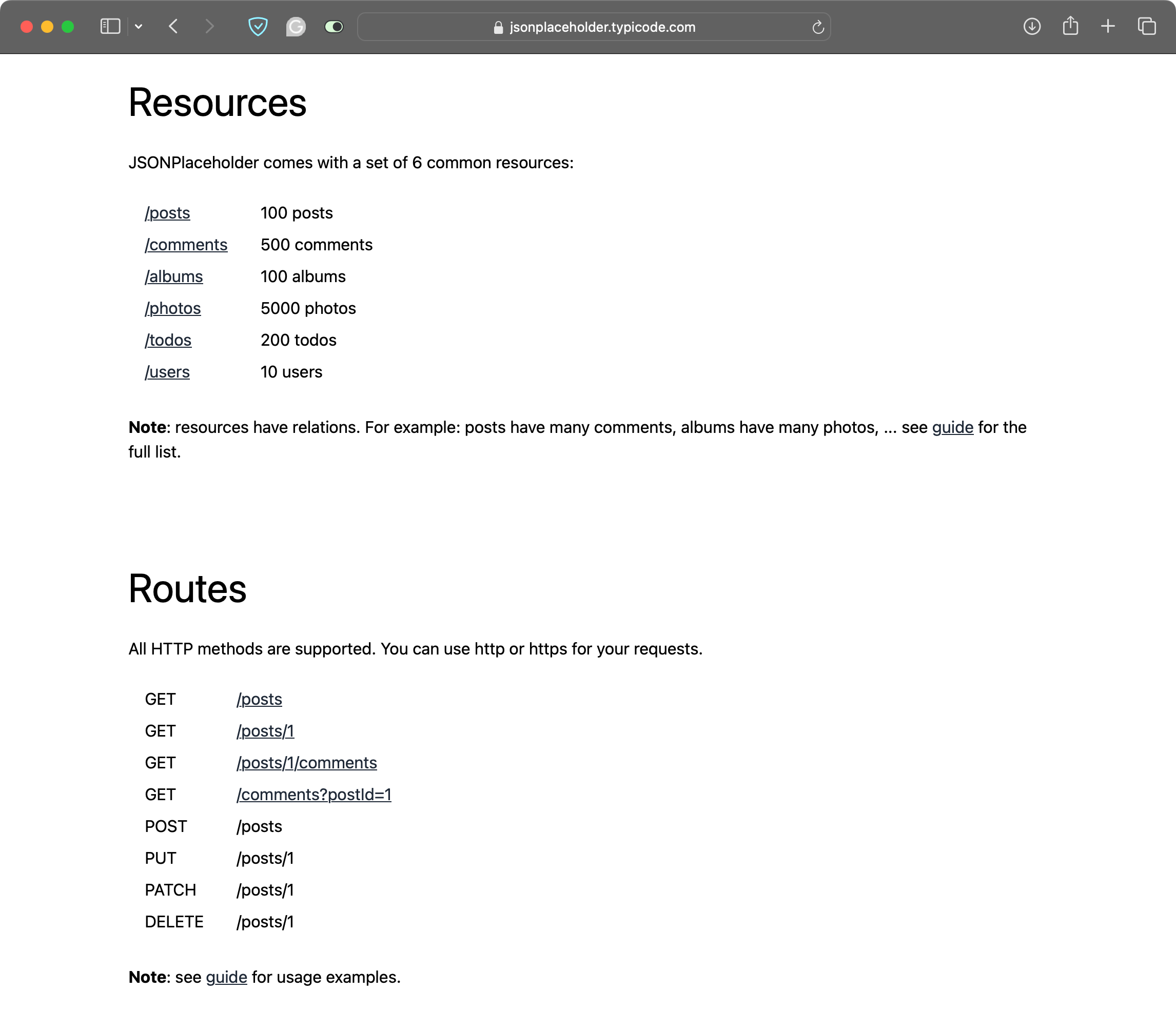
Task: Click the address bar showing jsonplaceholder.typicode.com
Action: 594,27
